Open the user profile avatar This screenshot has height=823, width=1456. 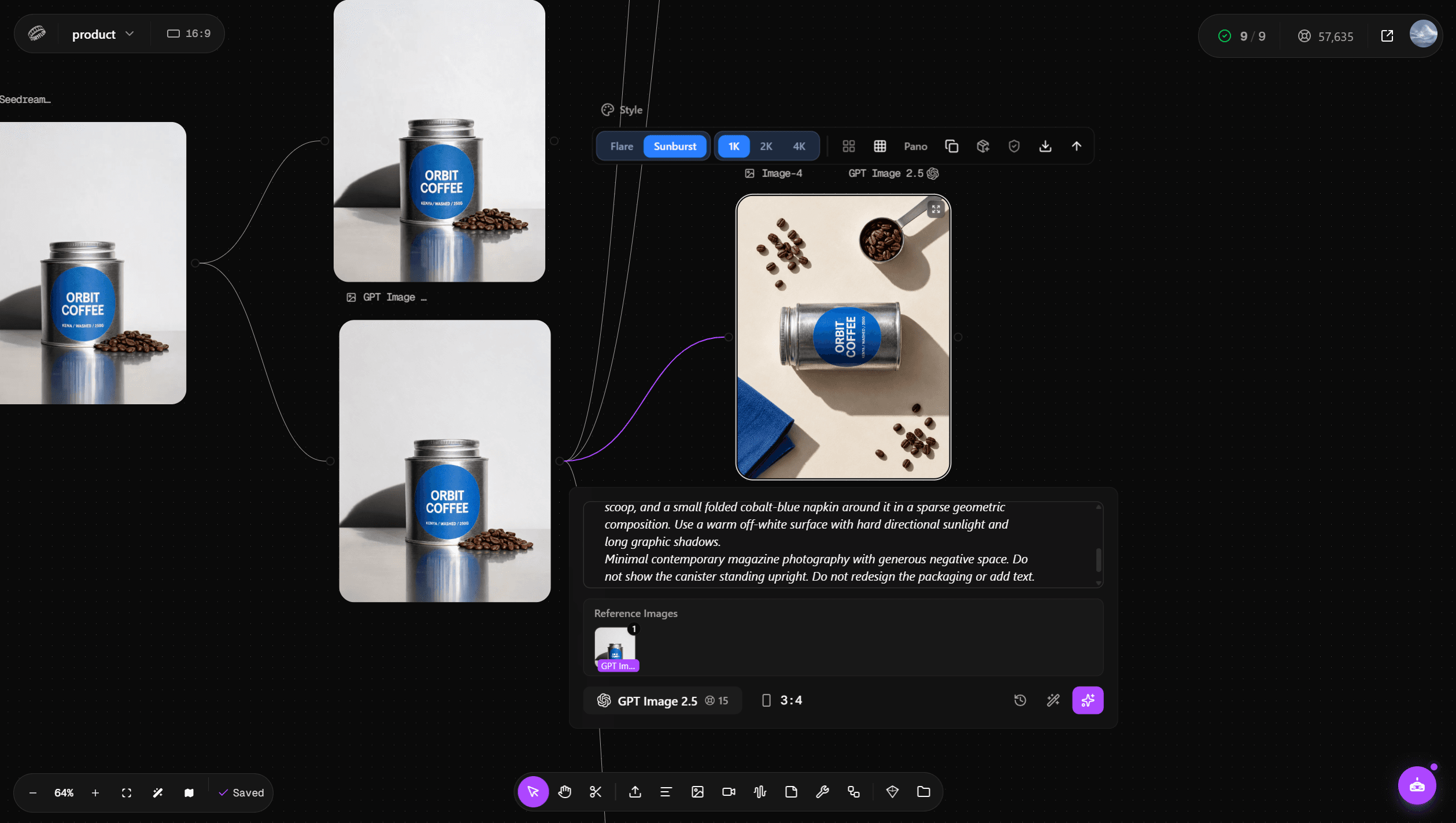pyautogui.click(x=1423, y=34)
